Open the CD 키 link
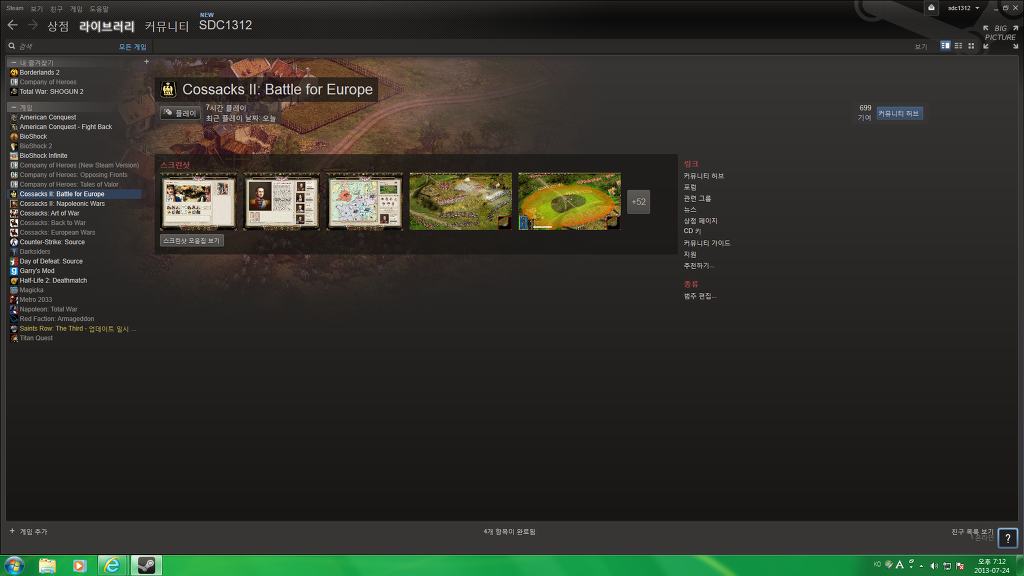The width and height of the screenshot is (1024, 576). pos(692,231)
